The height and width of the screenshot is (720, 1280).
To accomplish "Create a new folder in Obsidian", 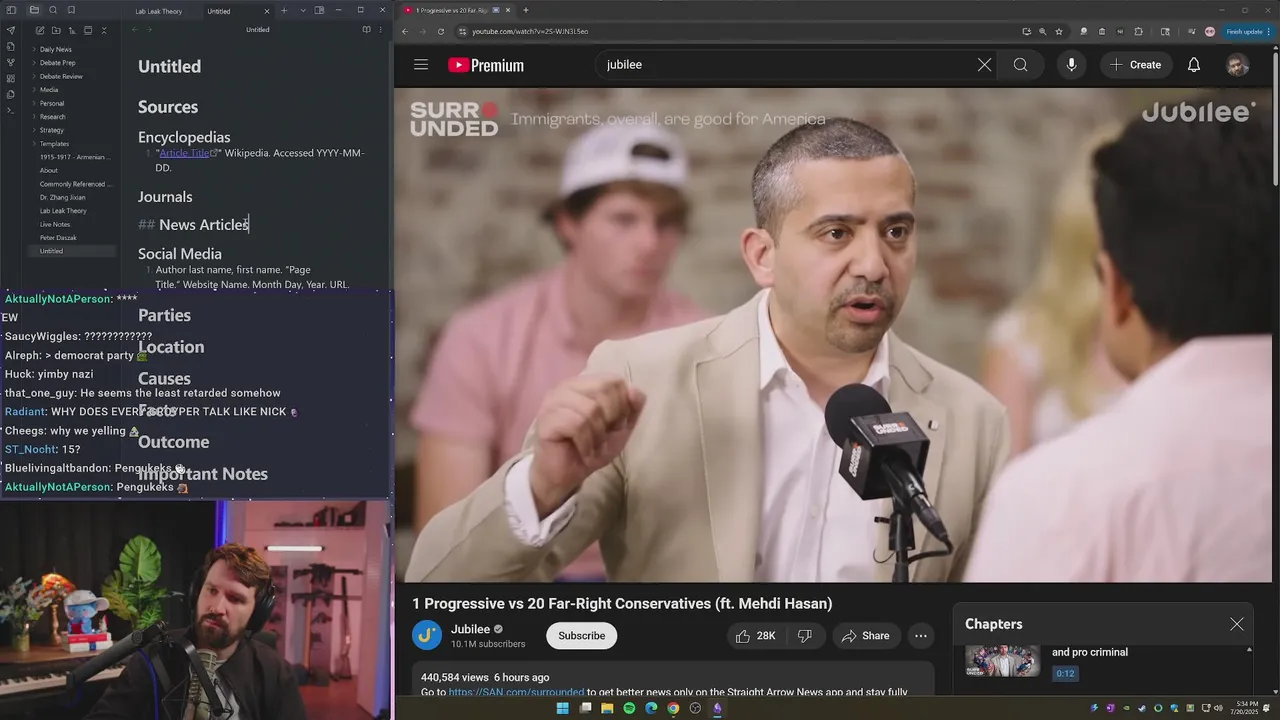I will (x=56, y=30).
